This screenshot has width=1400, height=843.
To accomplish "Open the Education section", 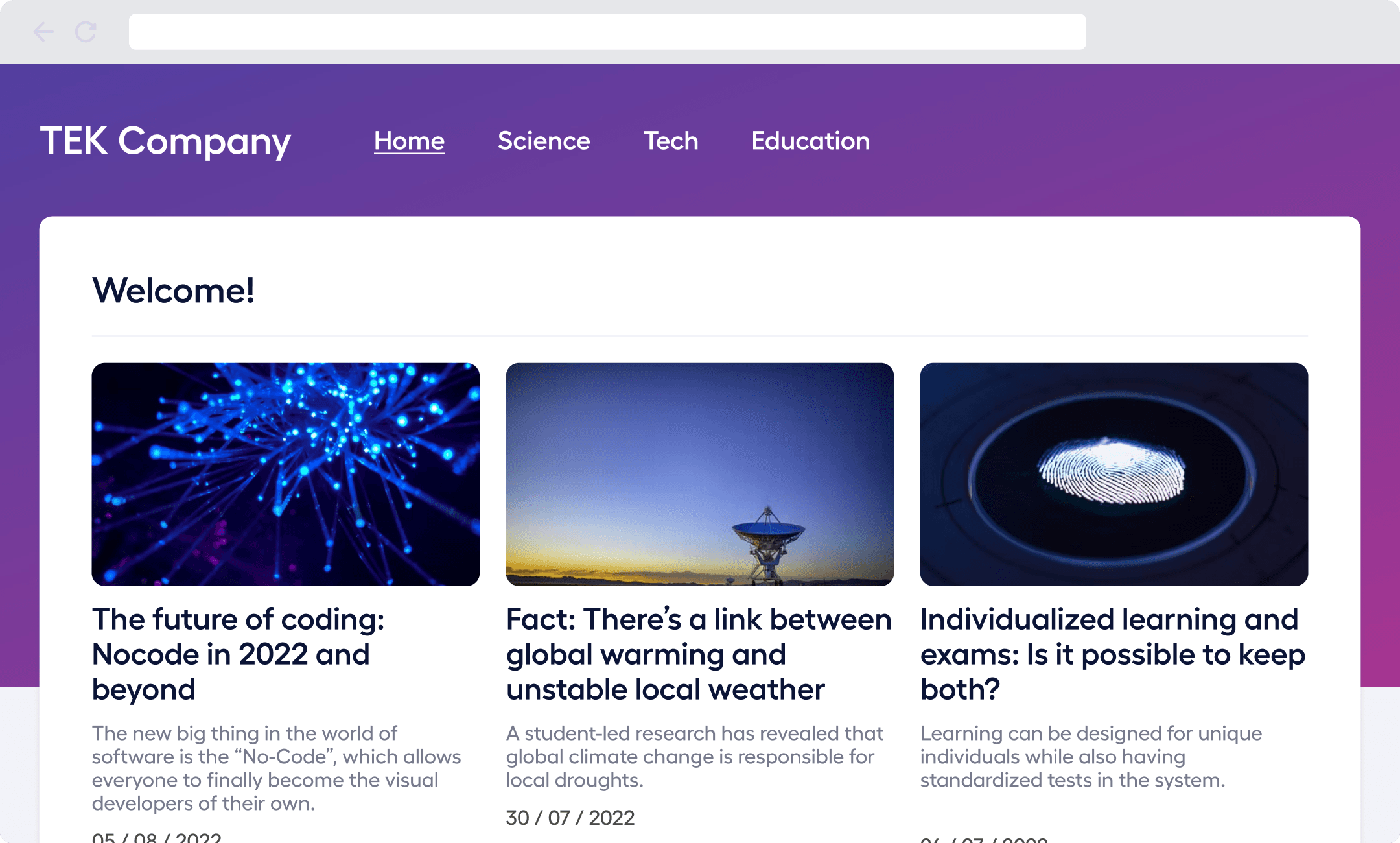I will click(810, 141).
